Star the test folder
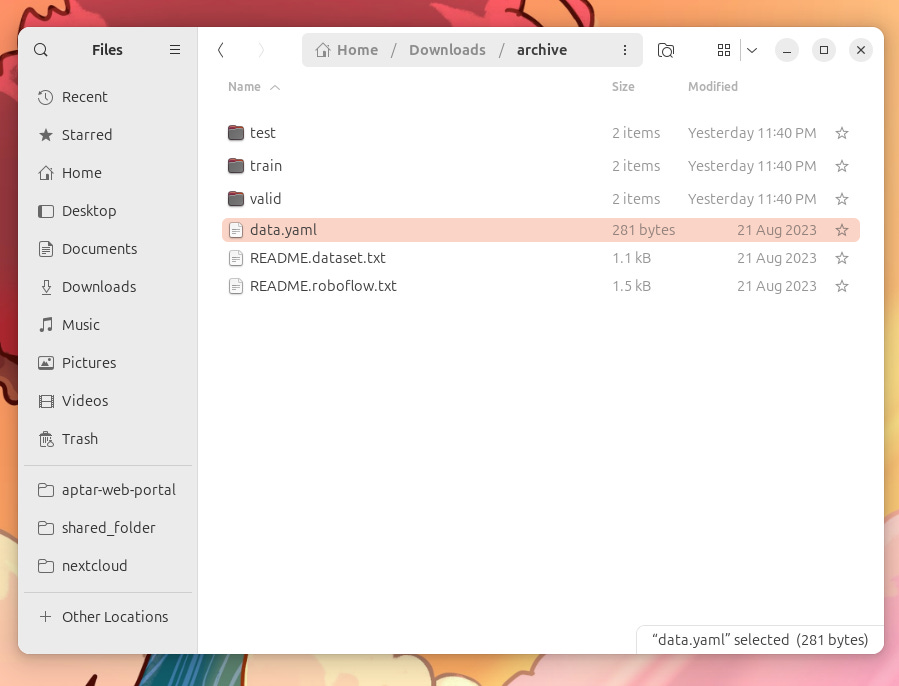 point(841,132)
